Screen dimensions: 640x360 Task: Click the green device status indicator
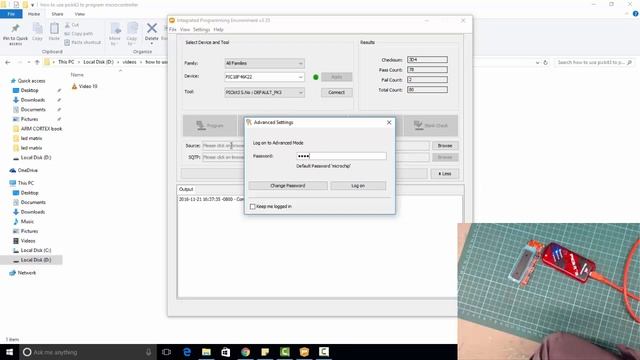coord(316,77)
